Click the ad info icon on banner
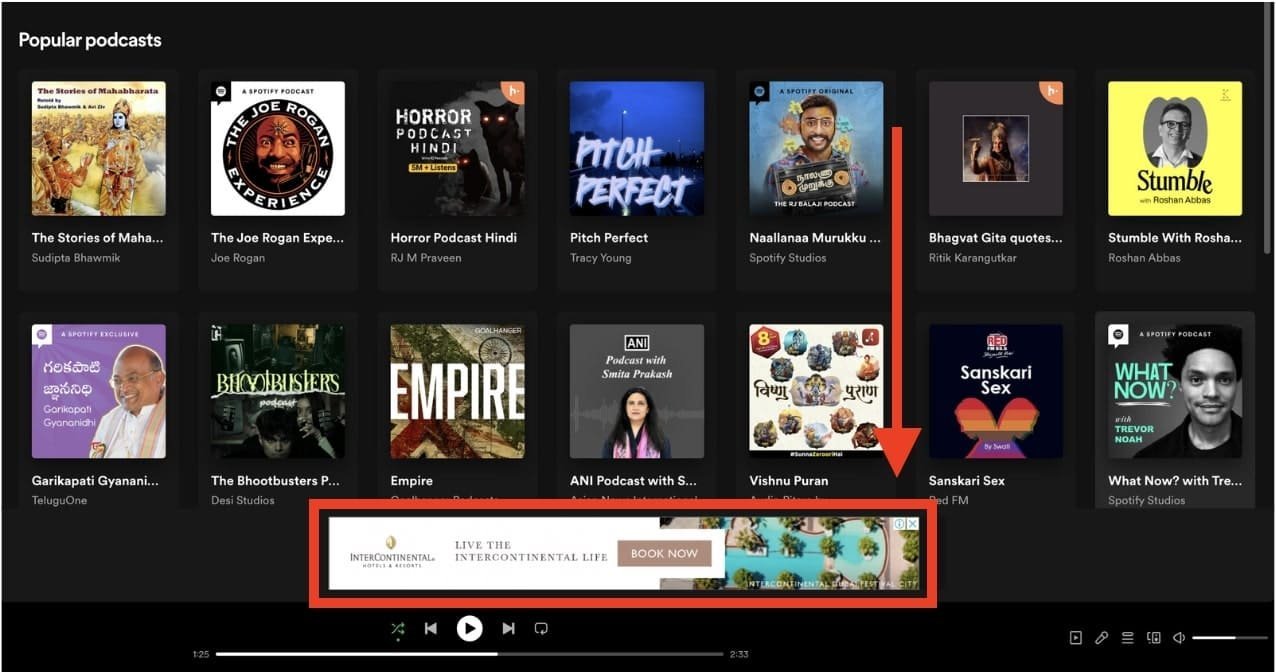The height and width of the screenshot is (672, 1276). click(899, 524)
